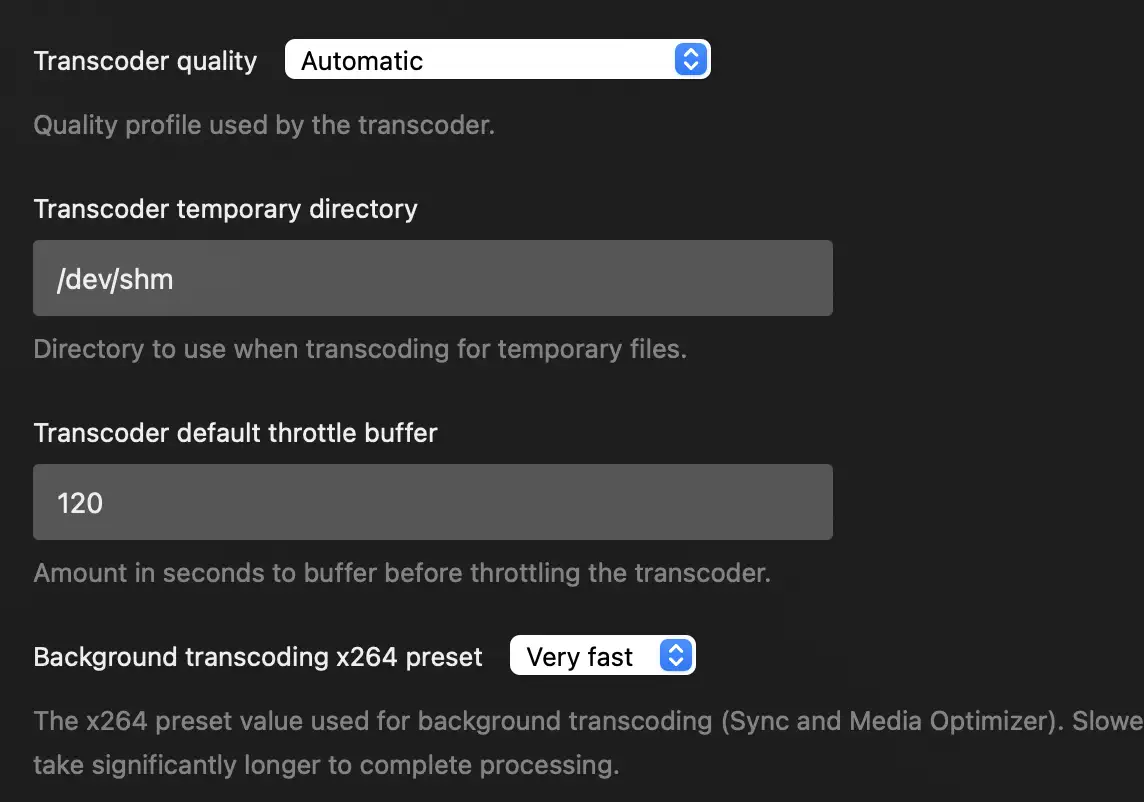The height and width of the screenshot is (802, 1144).
Task: Click the "Amount in seconds to buffer" help text
Action: 402,574
